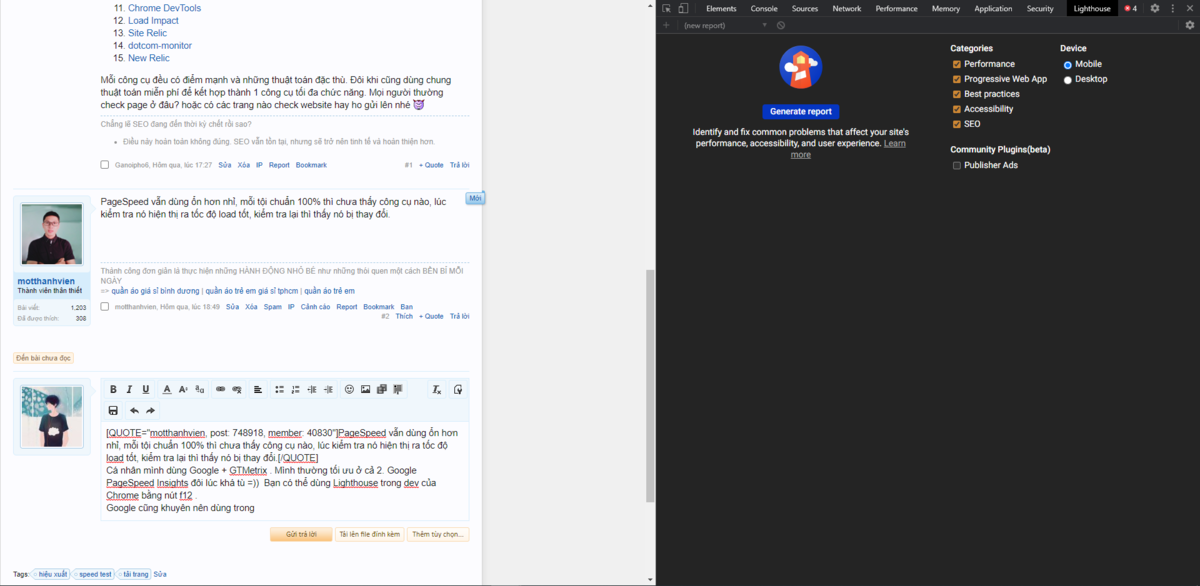
Task: Select the Mobile device radio button
Action: [x=1067, y=64]
